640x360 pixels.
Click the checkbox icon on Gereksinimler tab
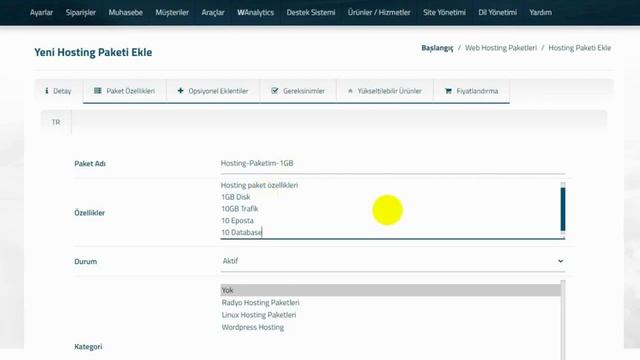pyautogui.click(x=275, y=91)
